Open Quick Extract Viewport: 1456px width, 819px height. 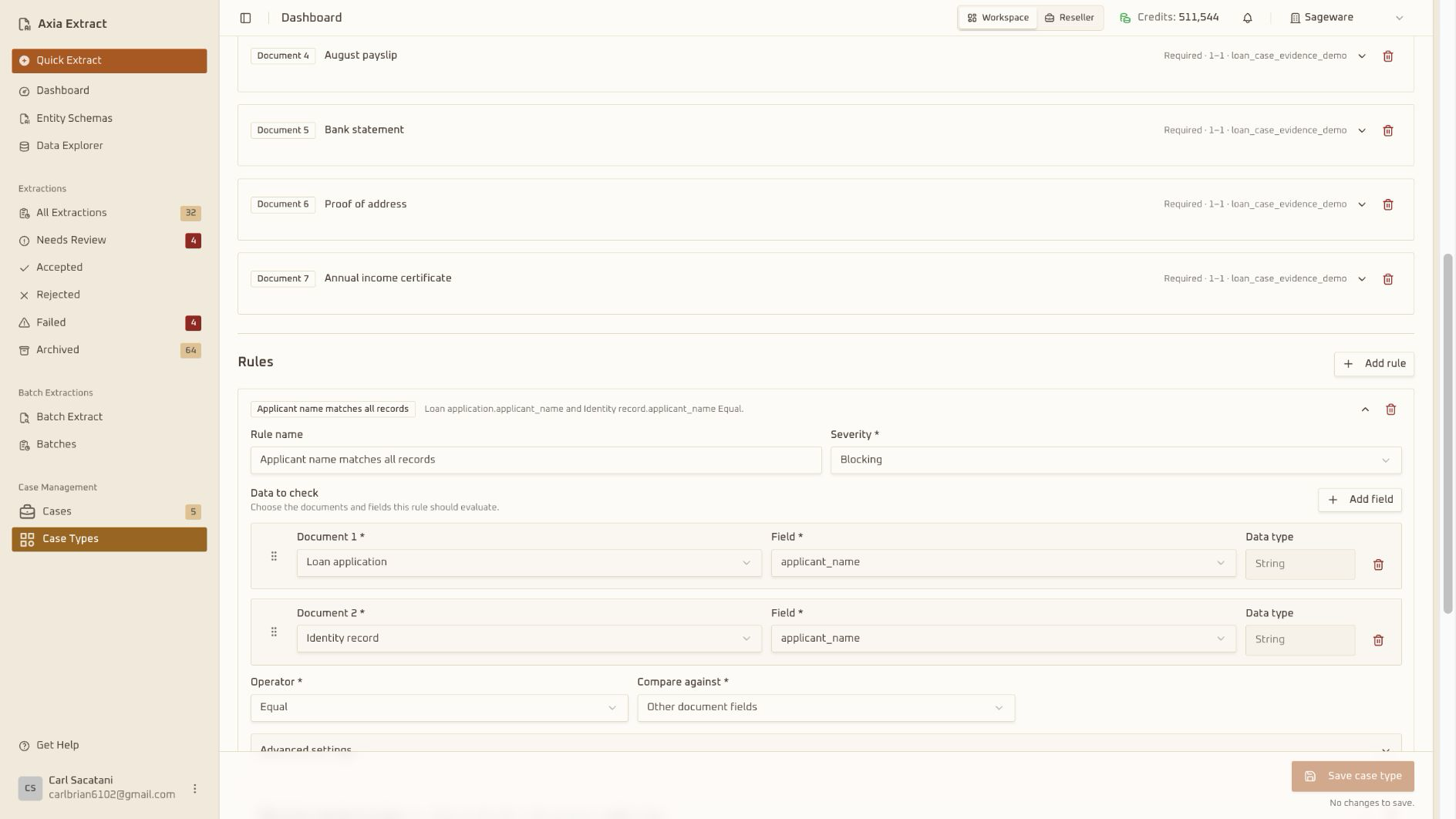pyautogui.click(x=110, y=61)
